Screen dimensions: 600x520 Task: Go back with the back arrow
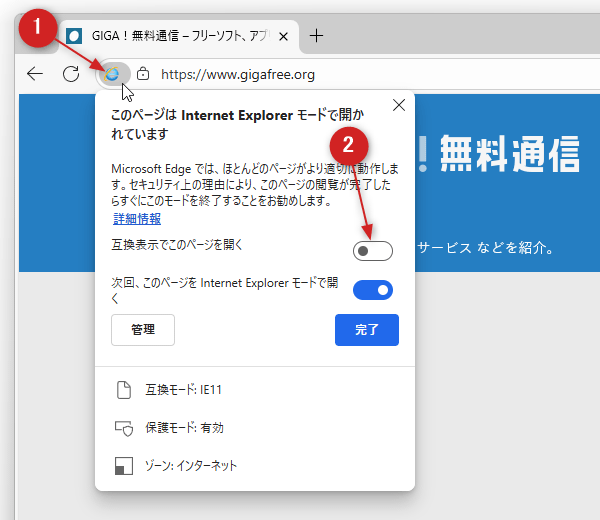tap(35, 74)
